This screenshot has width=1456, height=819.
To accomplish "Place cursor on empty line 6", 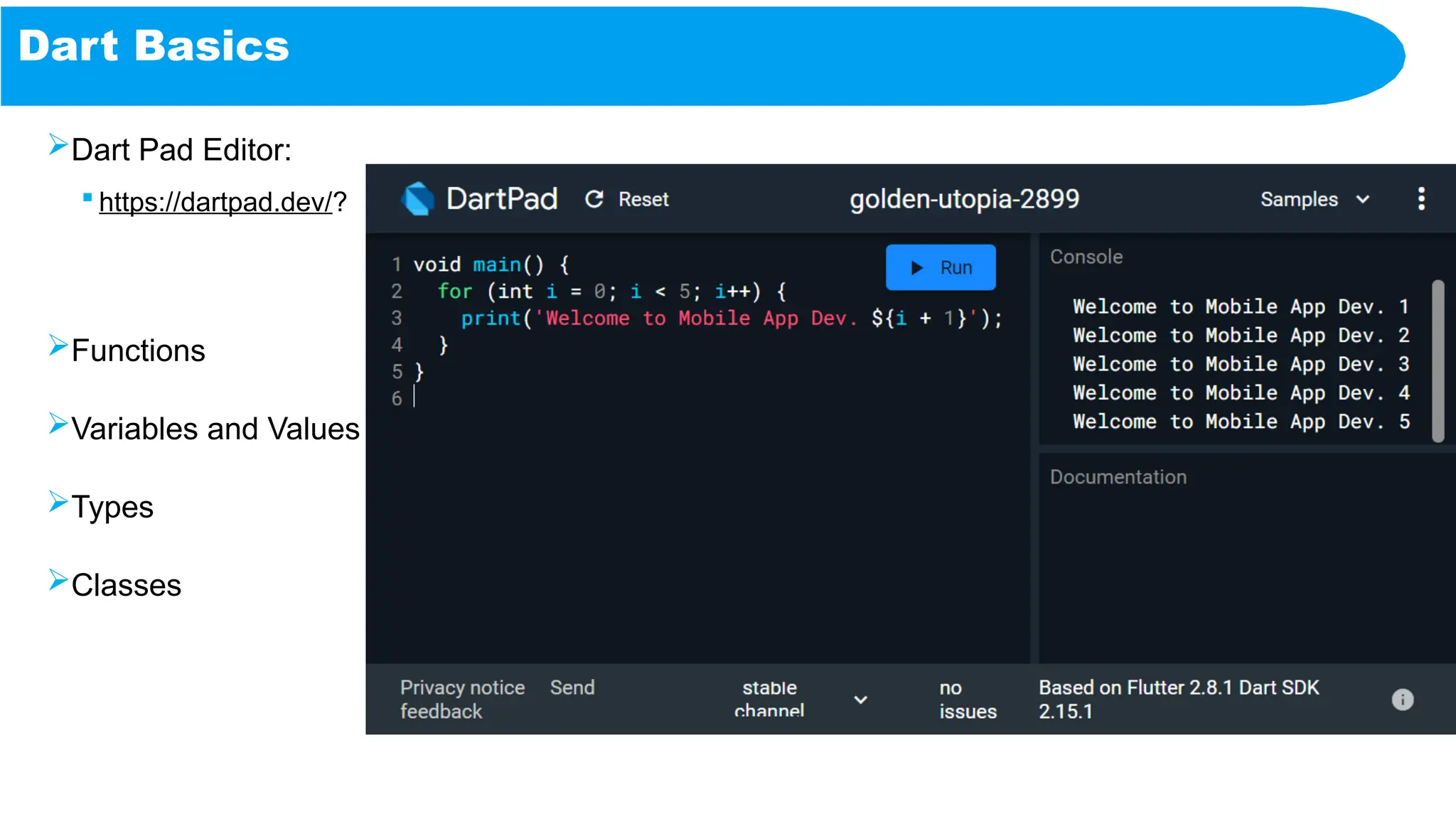I will (498, 398).
